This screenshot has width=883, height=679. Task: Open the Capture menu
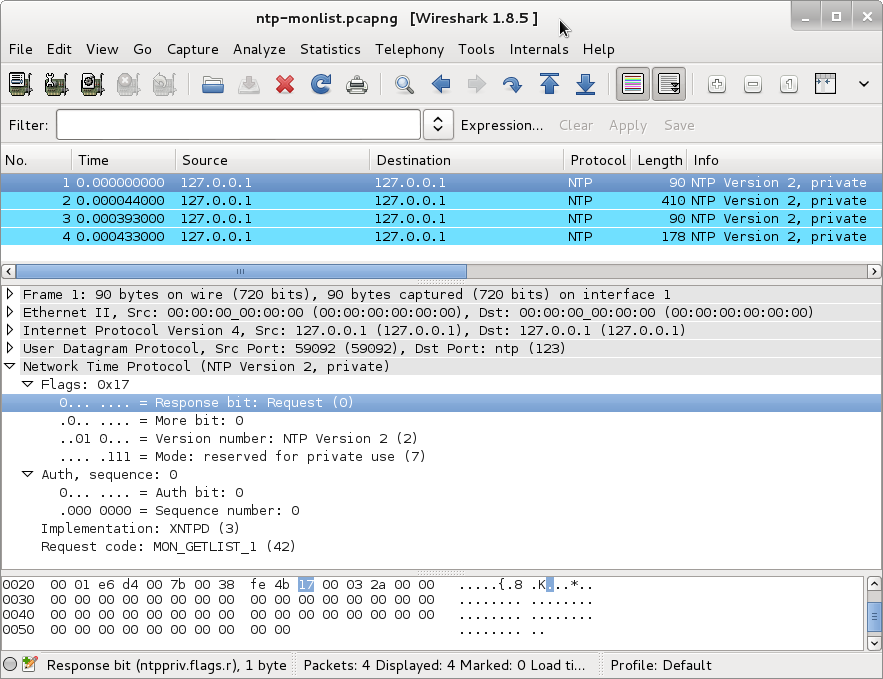(193, 50)
